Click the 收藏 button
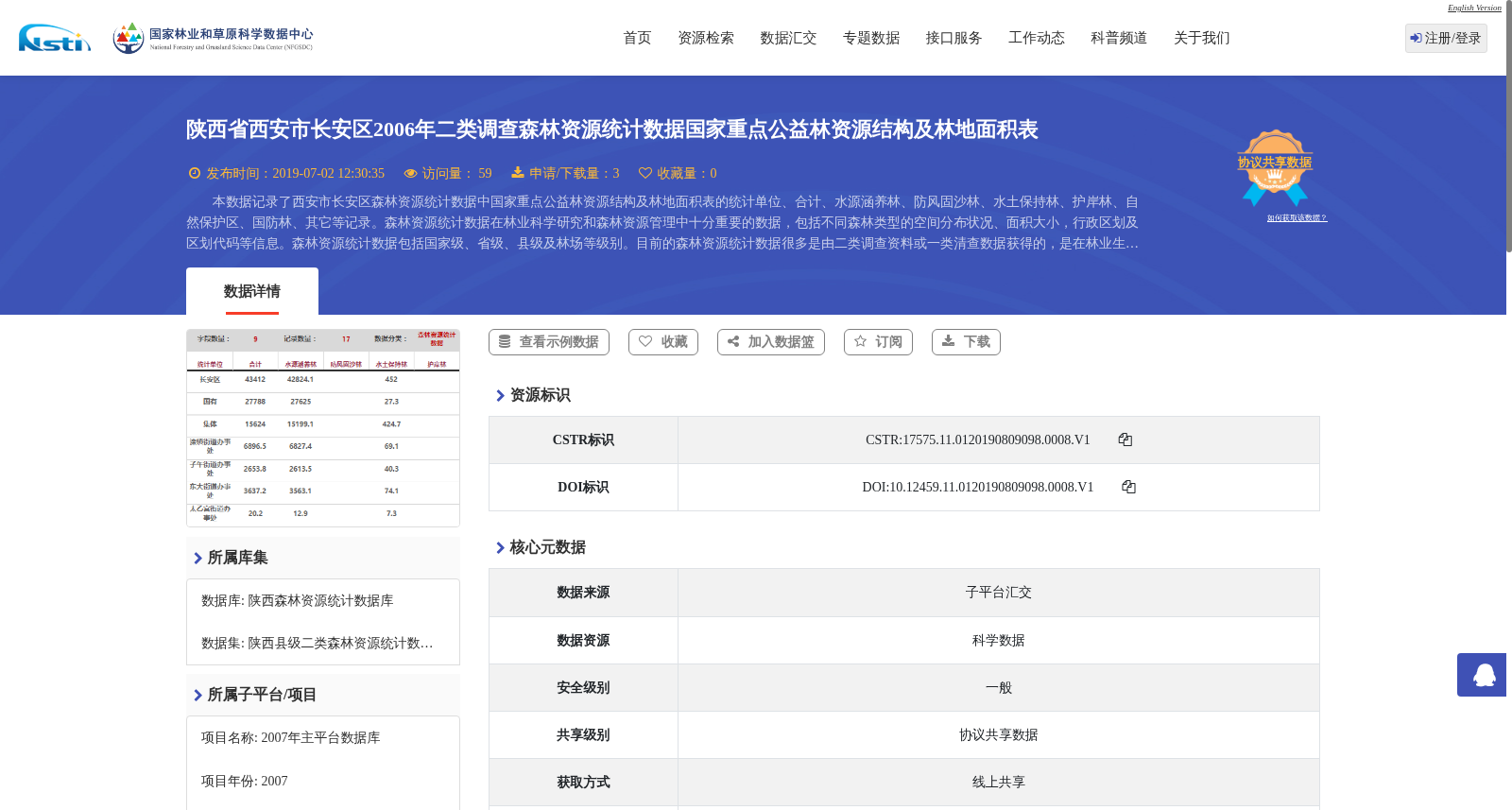 663,342
